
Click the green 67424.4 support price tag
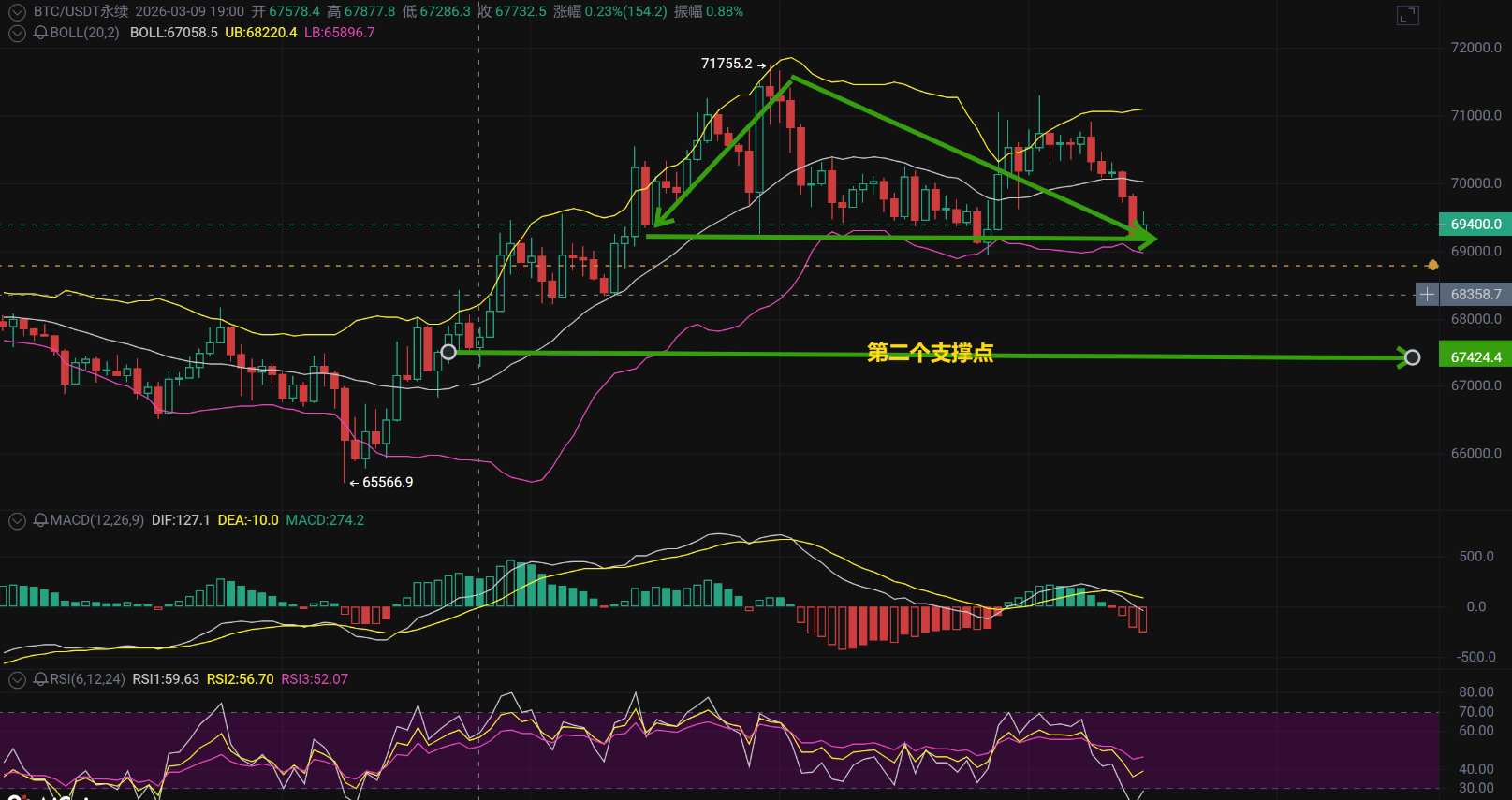pos(1475,357)
